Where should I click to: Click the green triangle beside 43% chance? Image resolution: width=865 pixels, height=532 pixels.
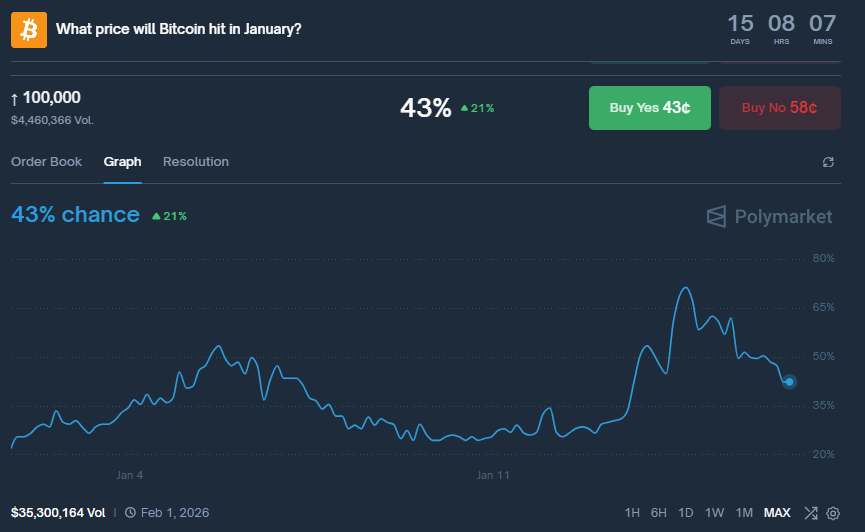[x=157, y=216]
